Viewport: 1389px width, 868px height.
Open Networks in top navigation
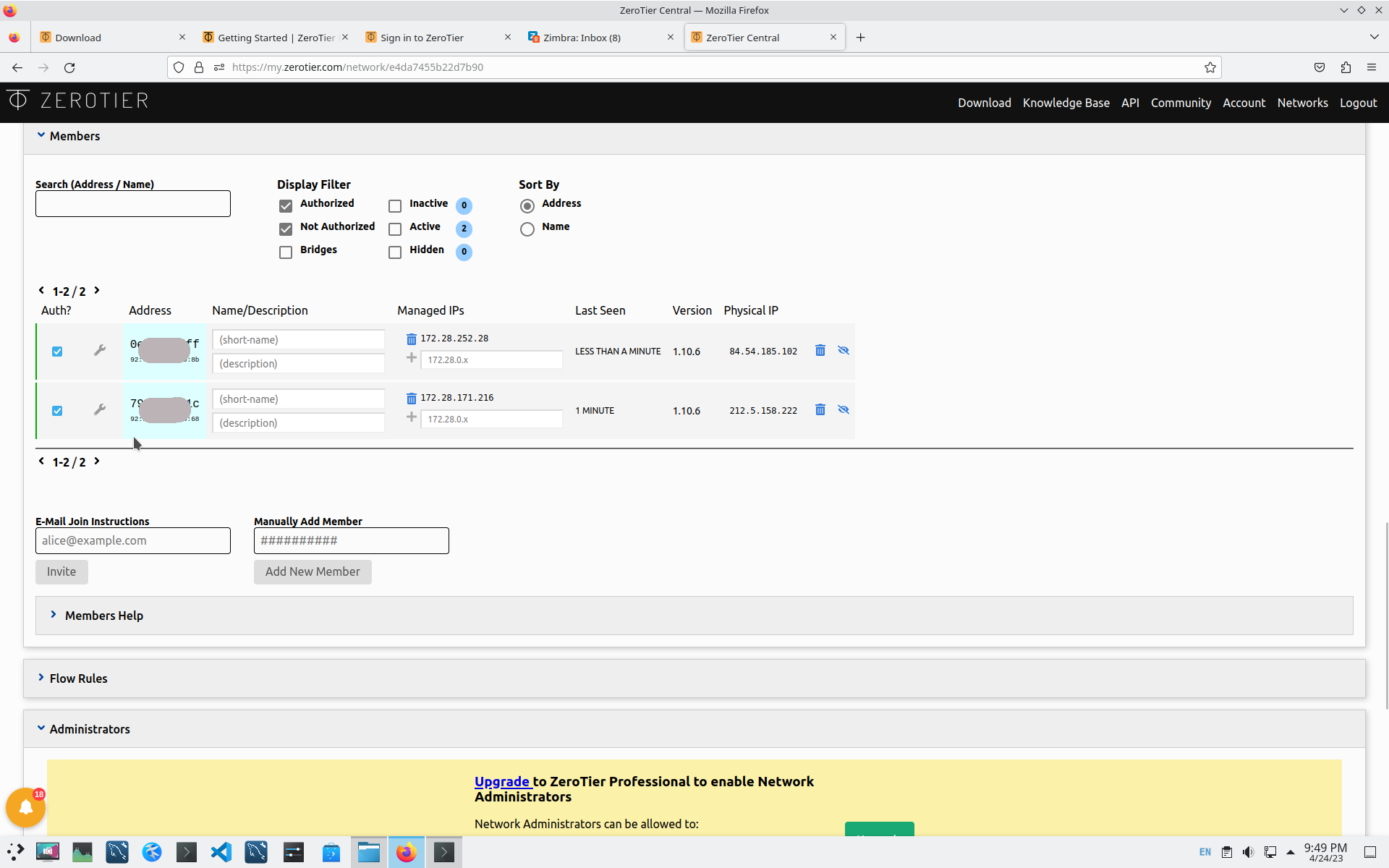1302,103
